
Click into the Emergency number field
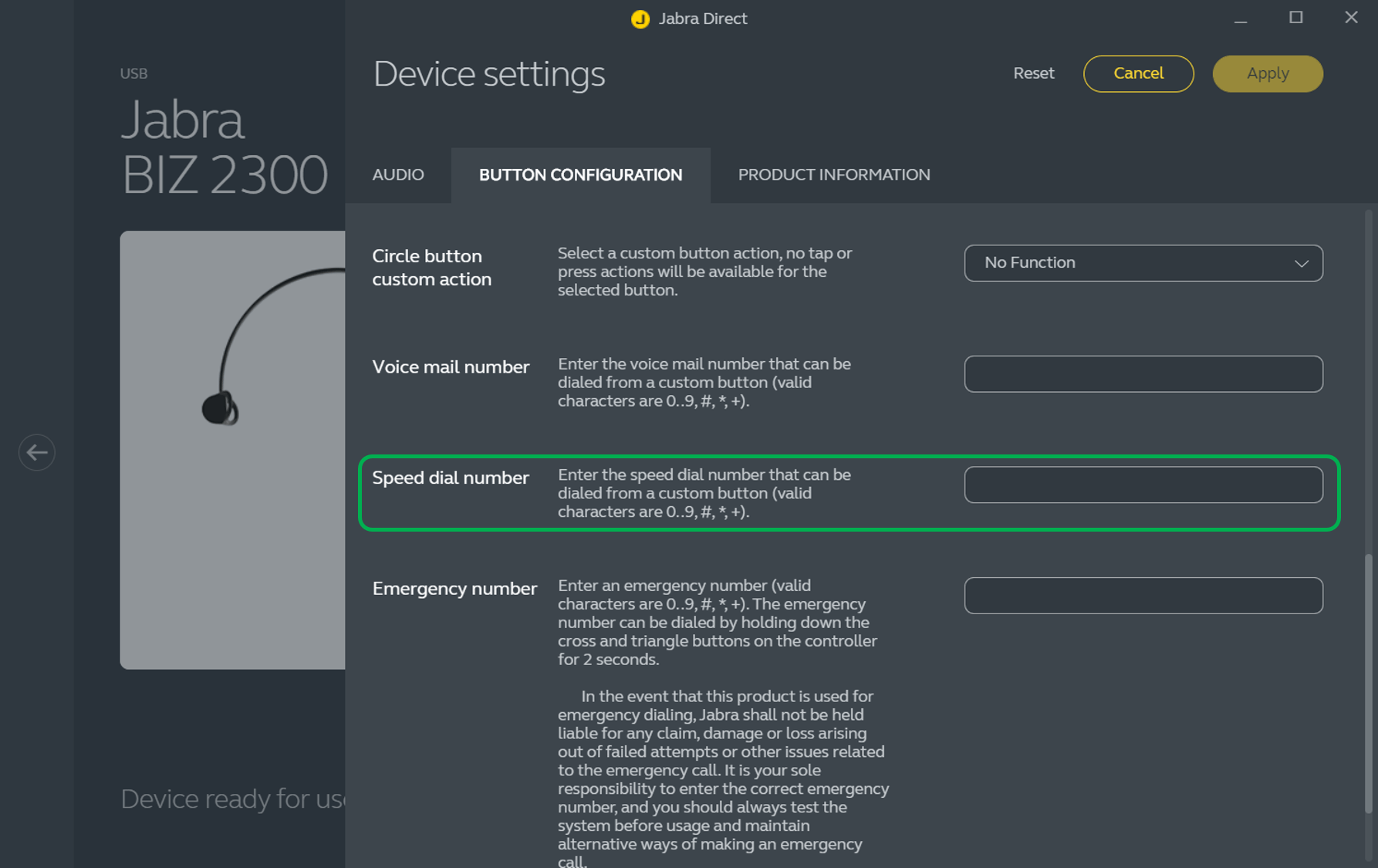coord(1143,596)
